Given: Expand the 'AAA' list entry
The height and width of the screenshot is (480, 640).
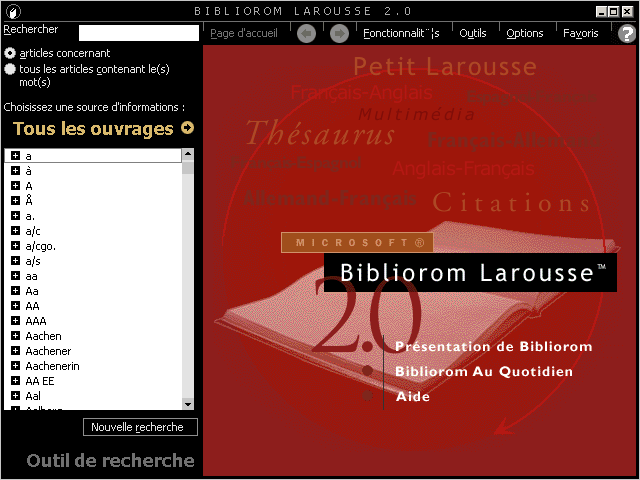Looking at the screenshot, I should pyautogui.click(x=16, y=320).
